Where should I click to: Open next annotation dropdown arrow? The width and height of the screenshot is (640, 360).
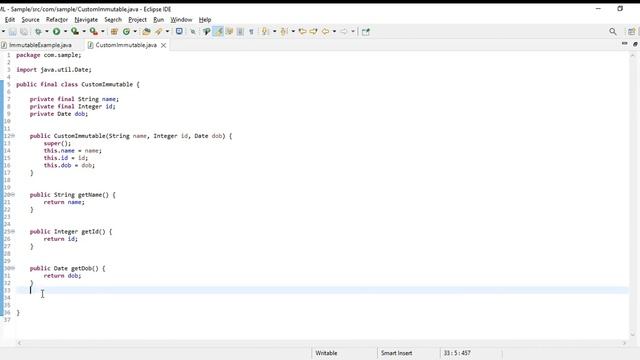click(274, 31)
